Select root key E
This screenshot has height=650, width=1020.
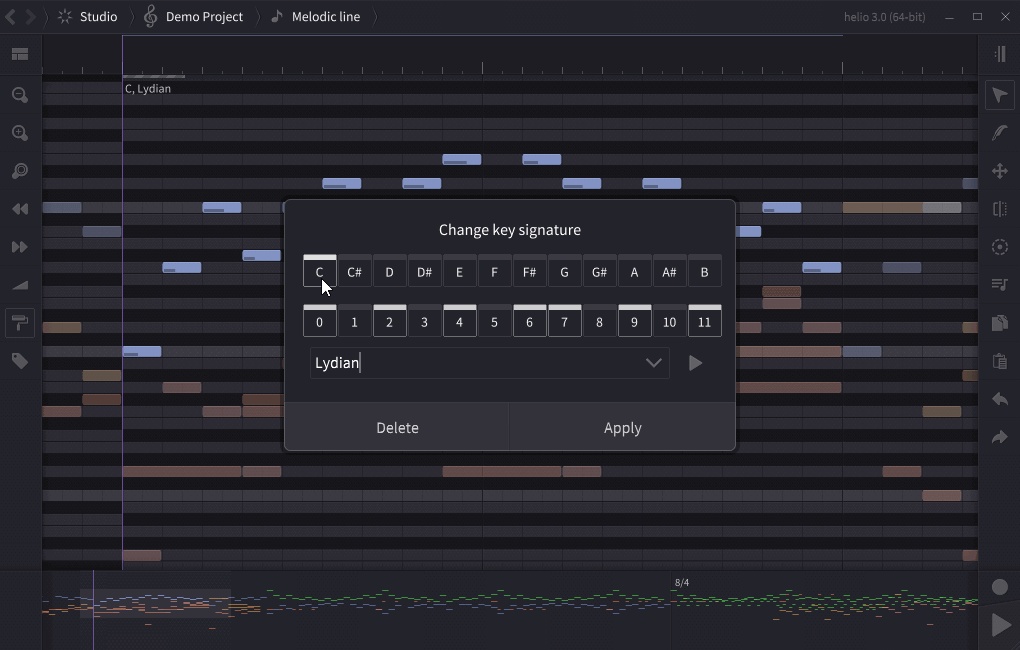point(459,271)
